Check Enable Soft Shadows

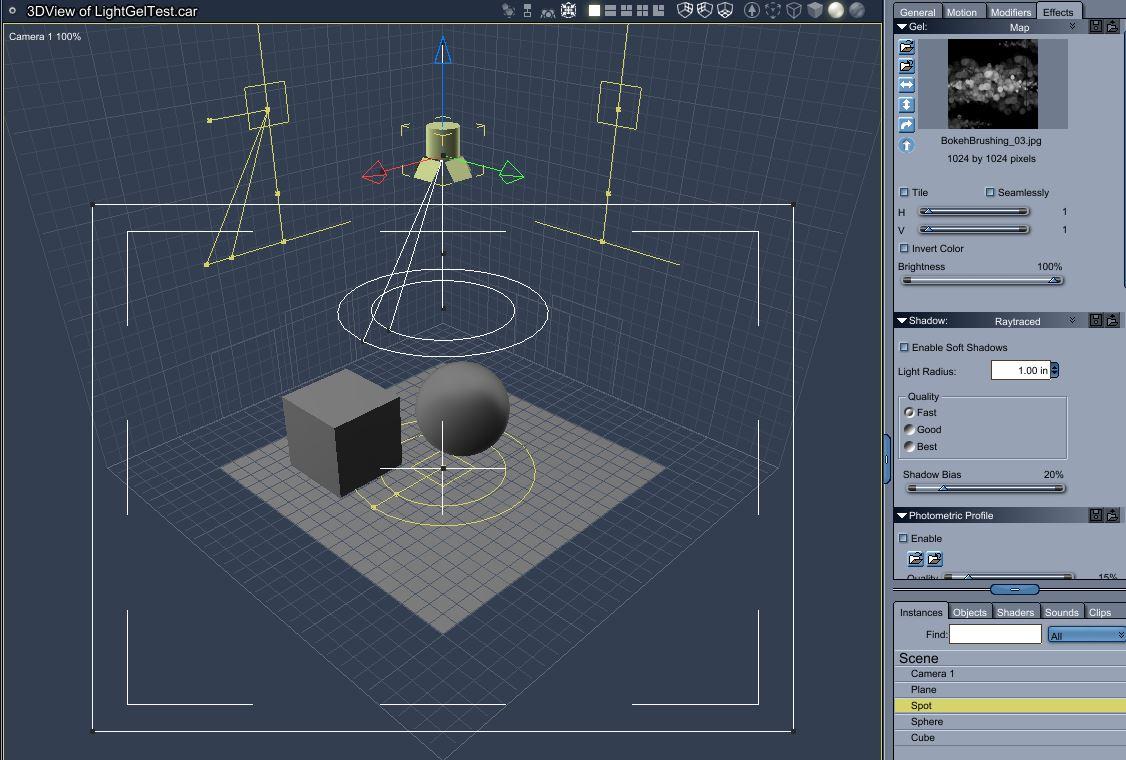point(904,348)
